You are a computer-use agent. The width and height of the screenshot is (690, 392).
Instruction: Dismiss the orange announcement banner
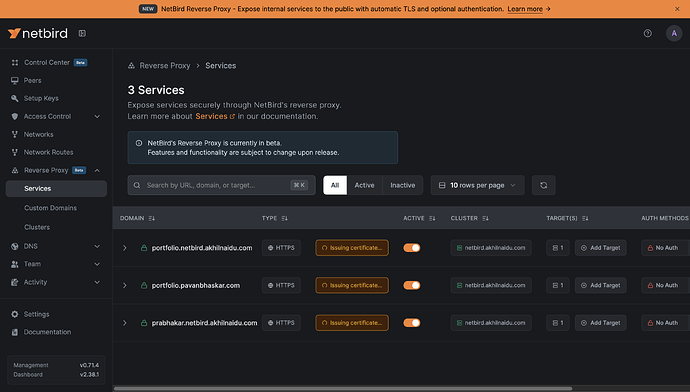click(x=677, y=9)
